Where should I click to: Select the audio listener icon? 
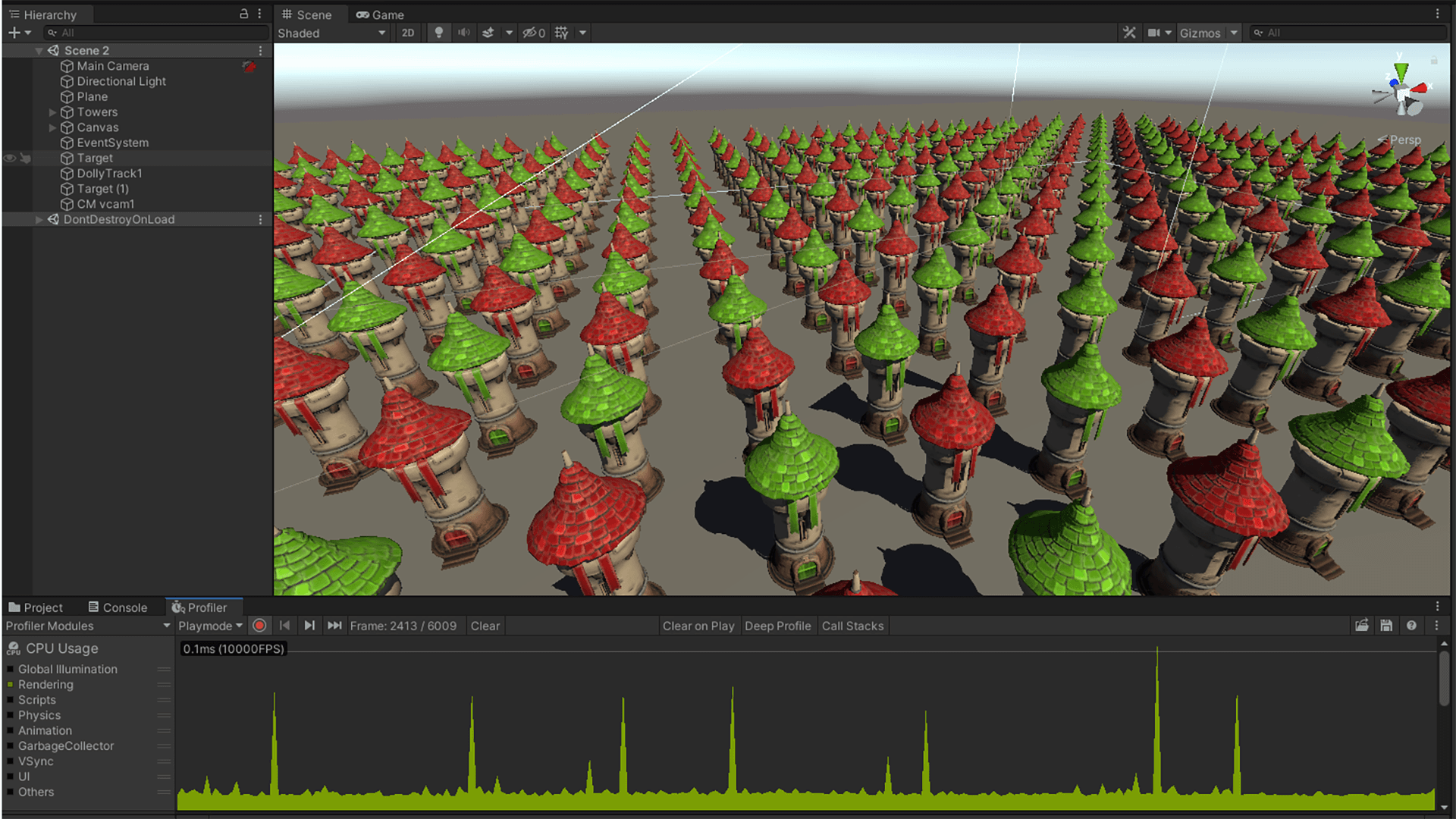464,33
